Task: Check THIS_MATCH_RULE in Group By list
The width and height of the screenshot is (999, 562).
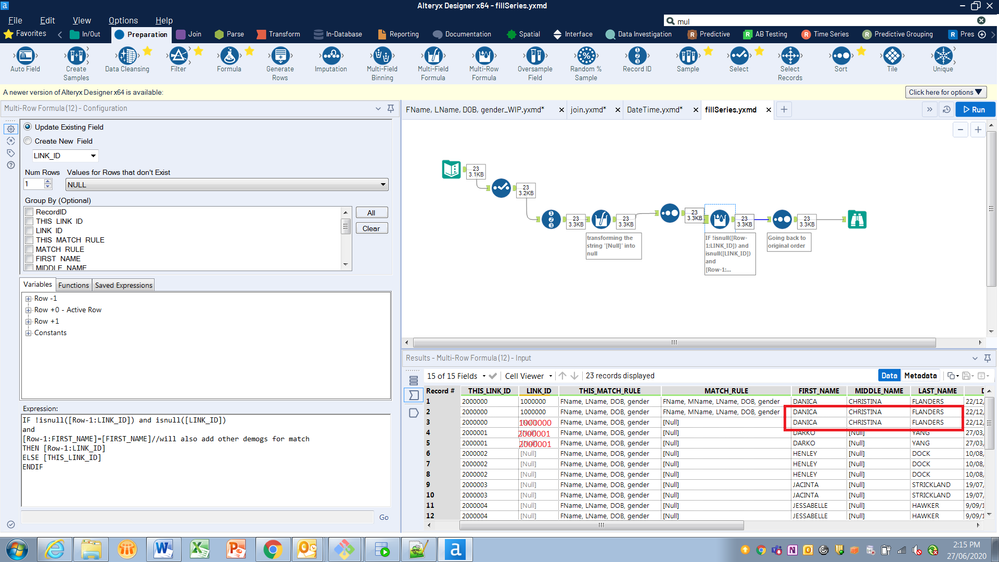Action: 29,240
